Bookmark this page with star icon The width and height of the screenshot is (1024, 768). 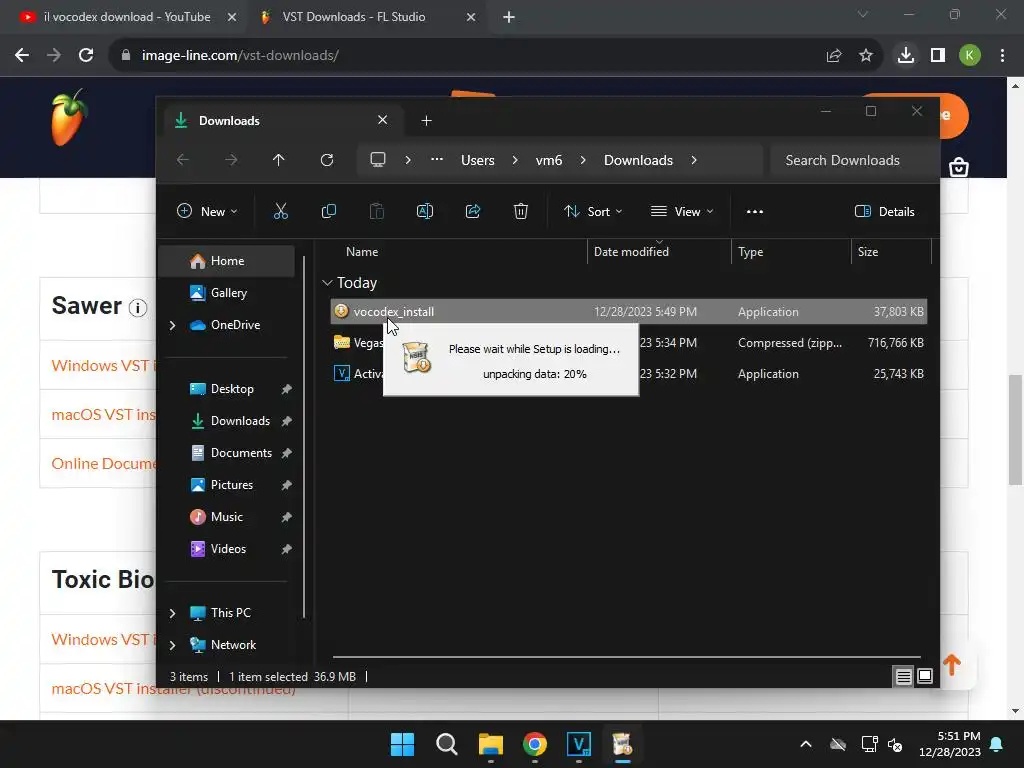coord(865,56)
